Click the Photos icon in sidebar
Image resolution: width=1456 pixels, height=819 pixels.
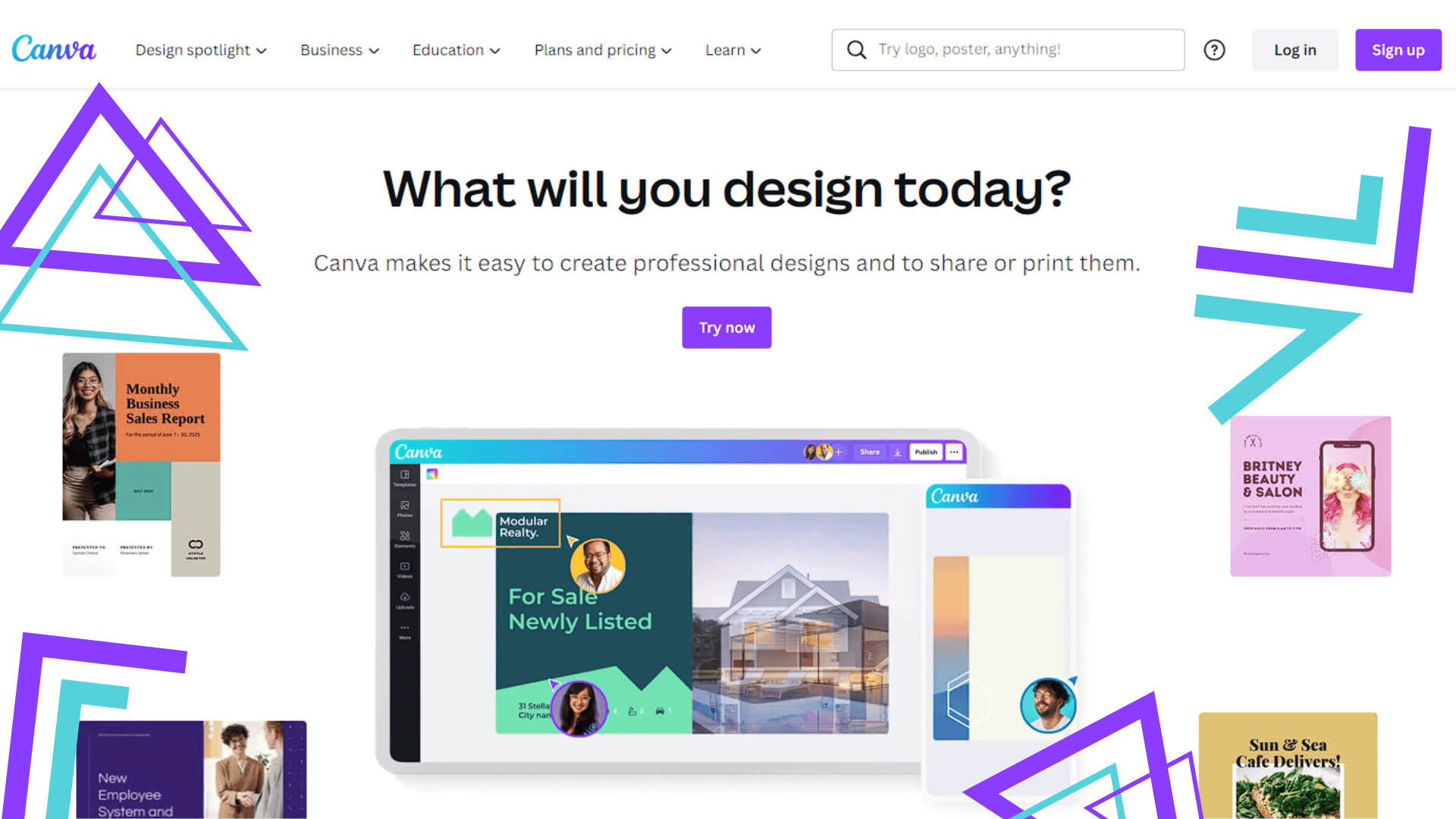coord(404,510)
